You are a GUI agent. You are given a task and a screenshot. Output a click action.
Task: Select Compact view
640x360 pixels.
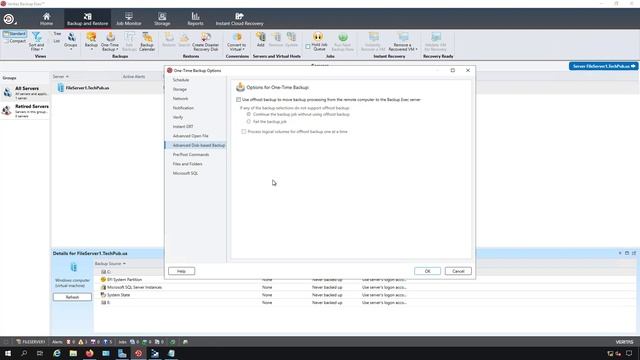pyautogui.click(x=15, y=41)
